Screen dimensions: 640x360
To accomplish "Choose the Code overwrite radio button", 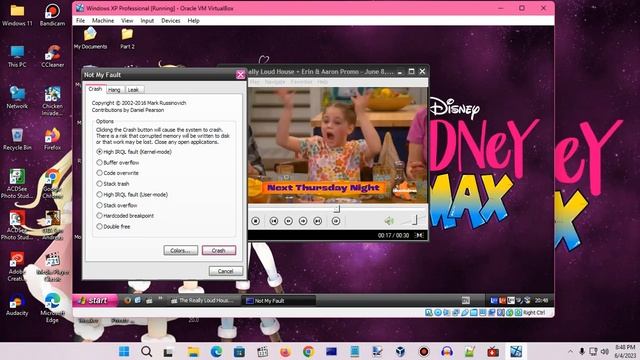I will (118, 173).
